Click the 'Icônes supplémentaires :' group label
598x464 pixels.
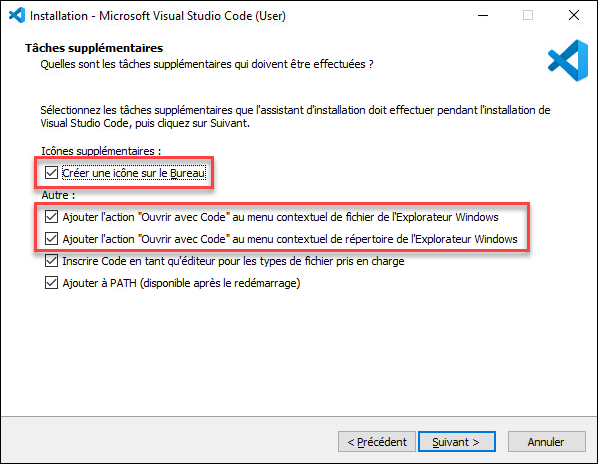101,151
